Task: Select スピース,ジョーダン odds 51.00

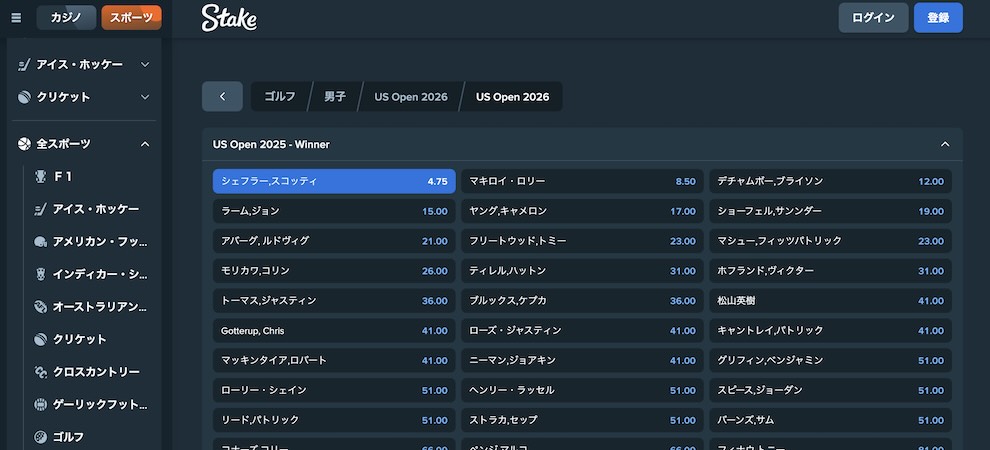Action: coord(830,391)
